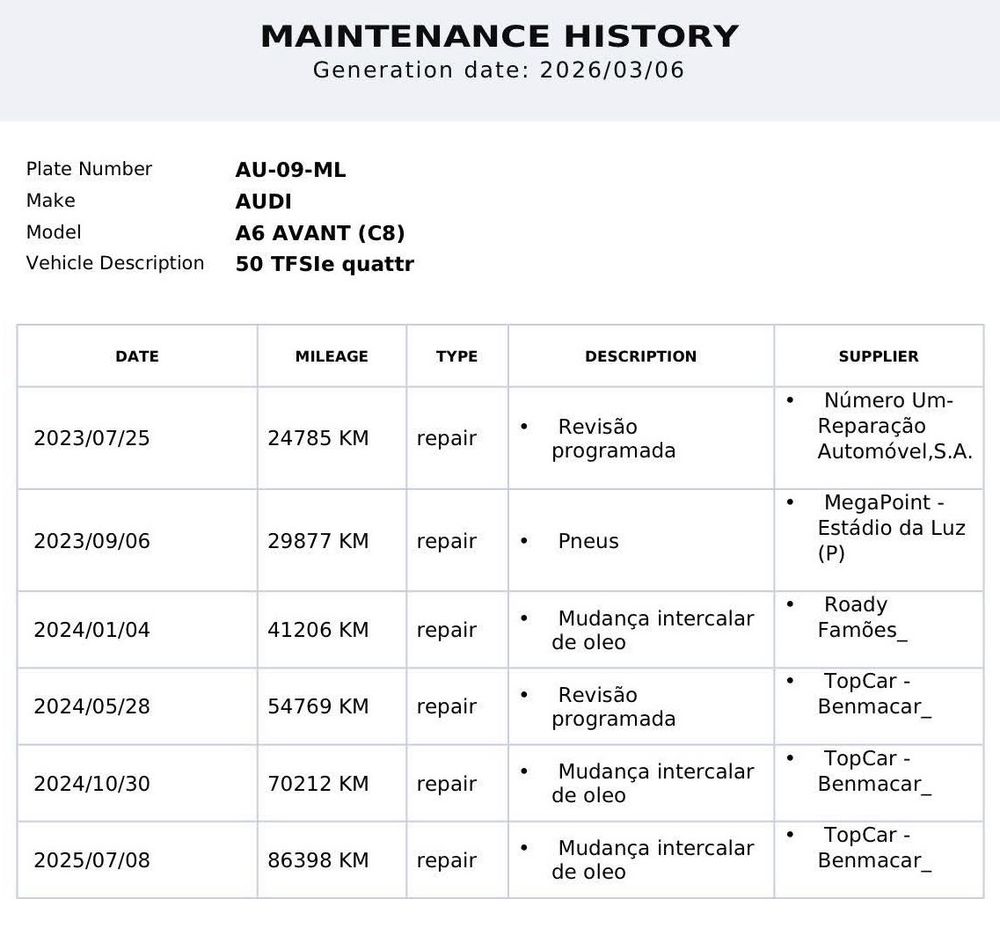Click the Pneus description entry
The width and height of the screenshot is (1000, 929).
pyautogui.click(x=588, y=541)
